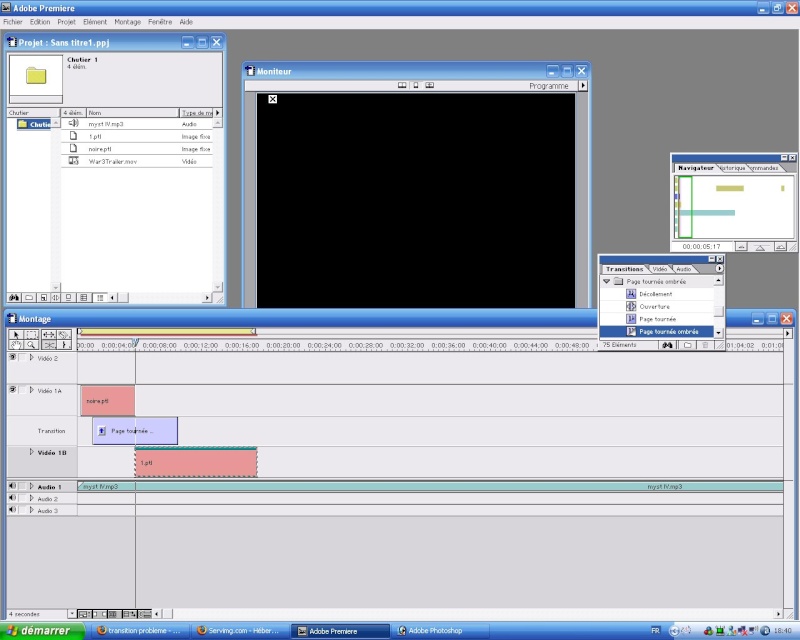Create new folder in Transitions palette
The width and height of the screenshot is (800, 640).
click(687, 346)
